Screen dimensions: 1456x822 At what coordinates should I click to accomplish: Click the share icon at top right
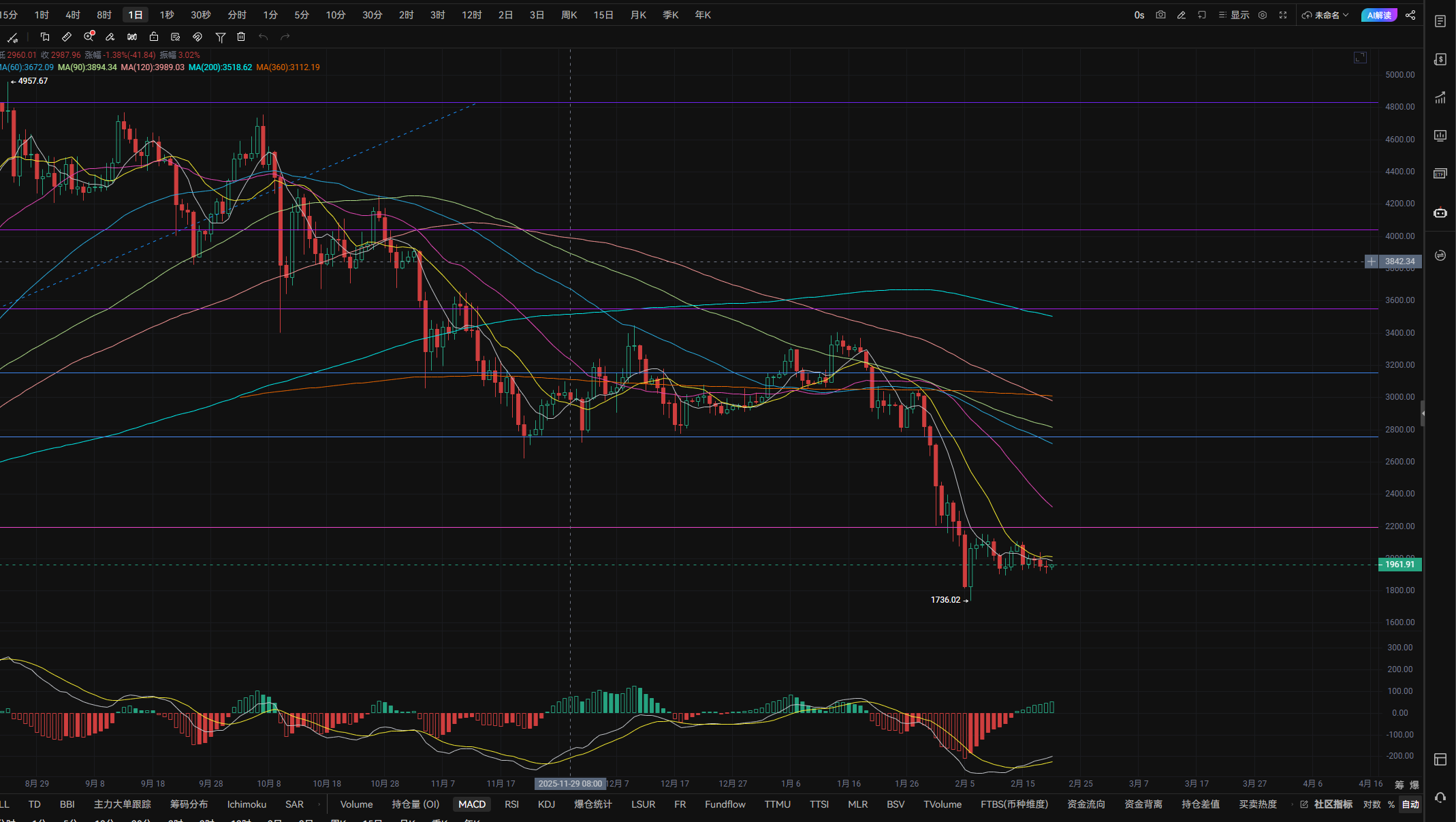(x=1410, y=15)
